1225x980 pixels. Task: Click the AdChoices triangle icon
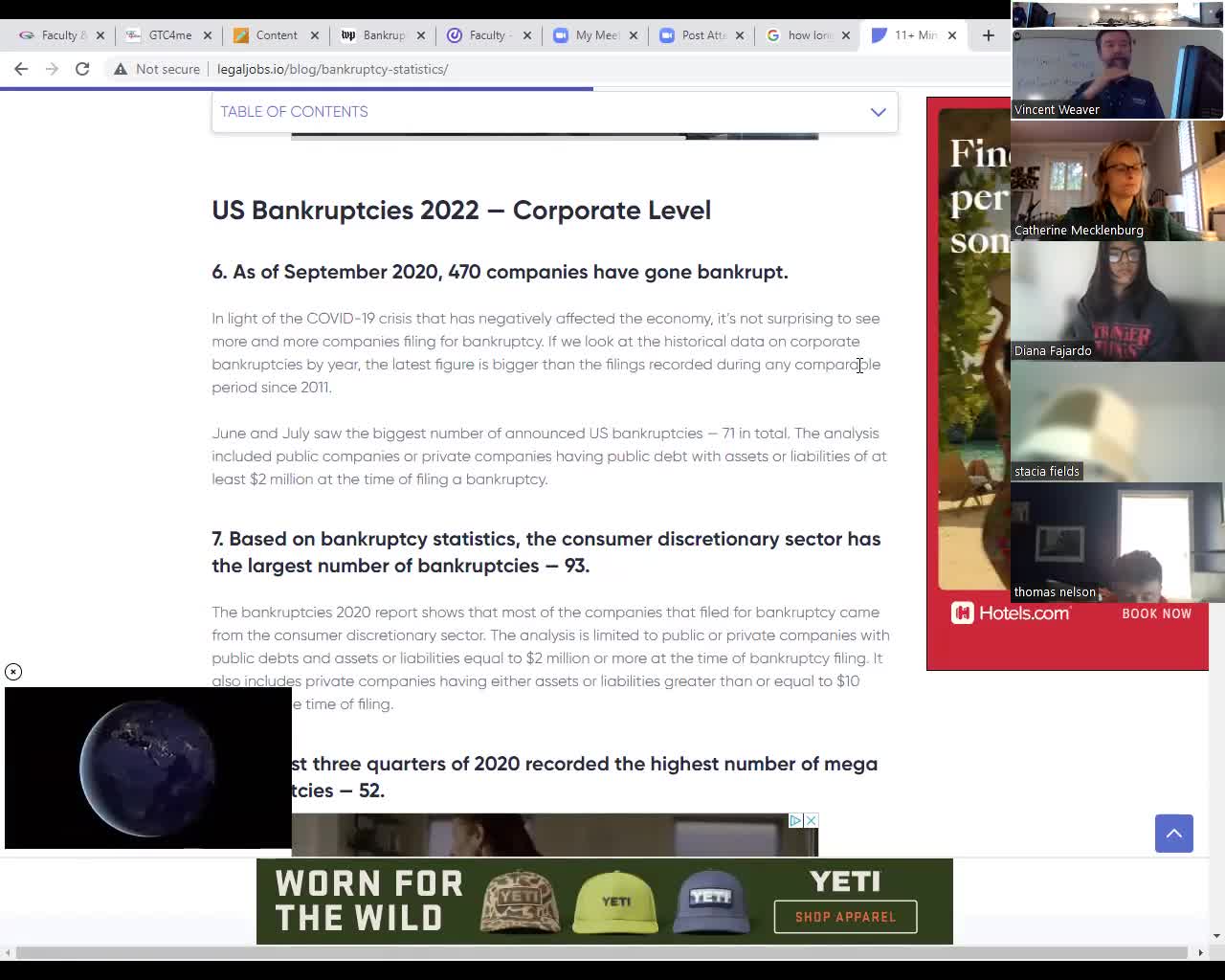795,820
